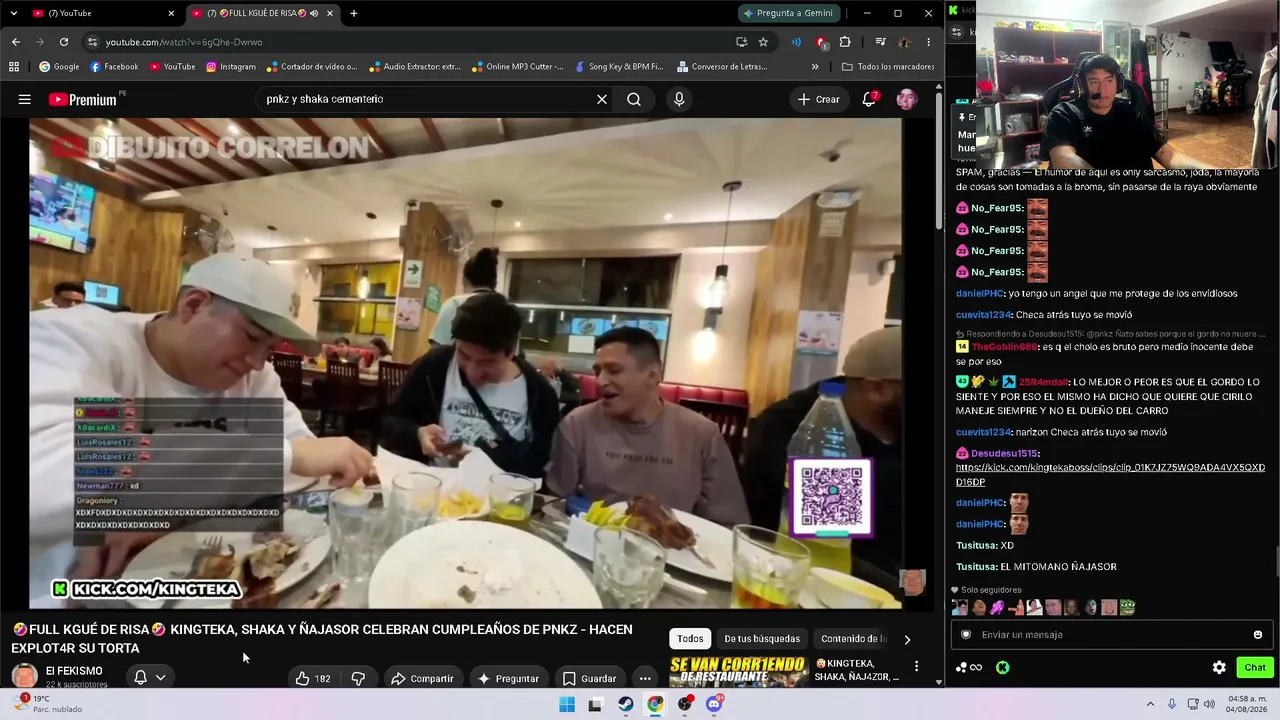This screenshot has width=1280, height=720.
Task: Open a new Chrome tab
Action: (354, 13)
